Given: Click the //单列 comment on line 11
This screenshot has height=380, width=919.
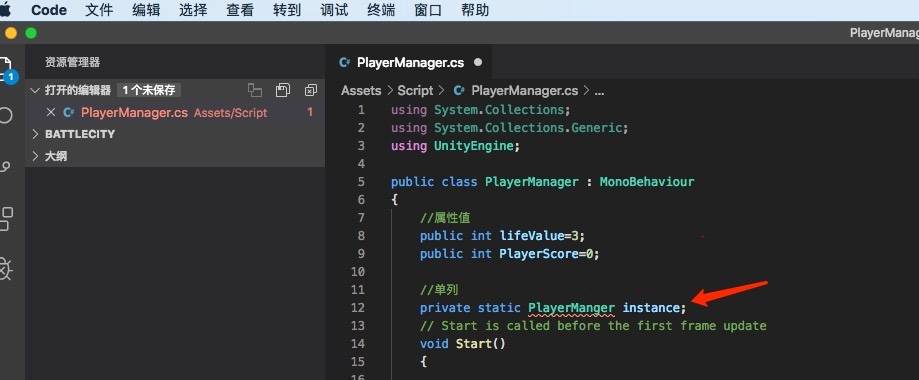Looking at the screenshot, I should (x=439, y=290).
